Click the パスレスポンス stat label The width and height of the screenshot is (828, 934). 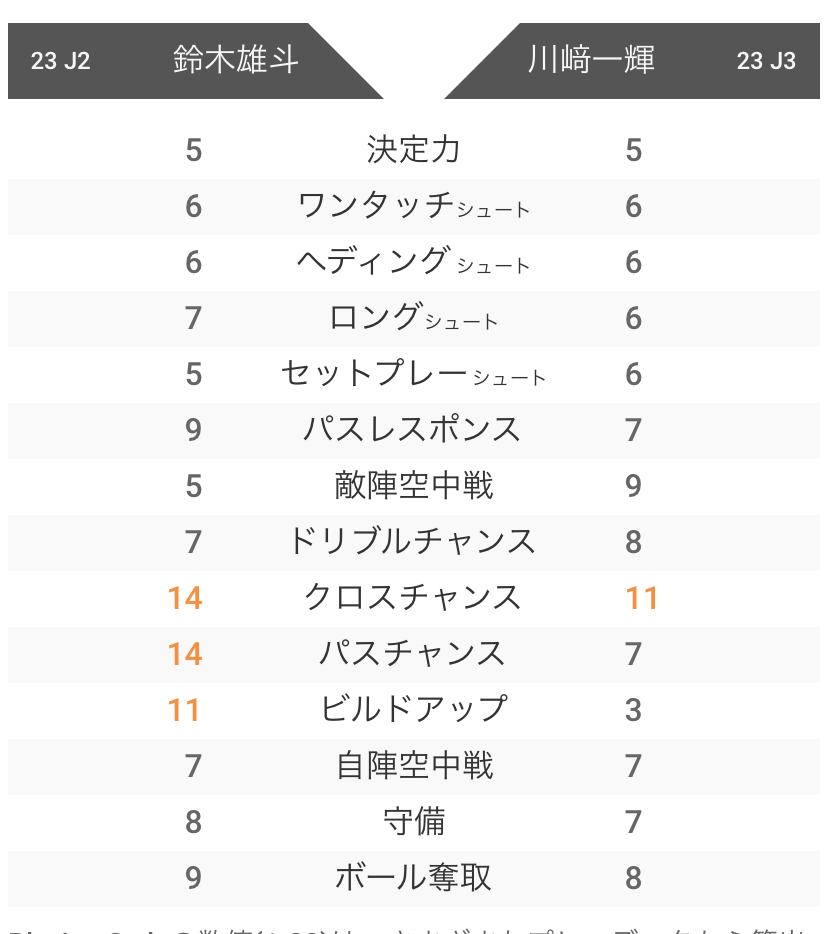point(413,429)
